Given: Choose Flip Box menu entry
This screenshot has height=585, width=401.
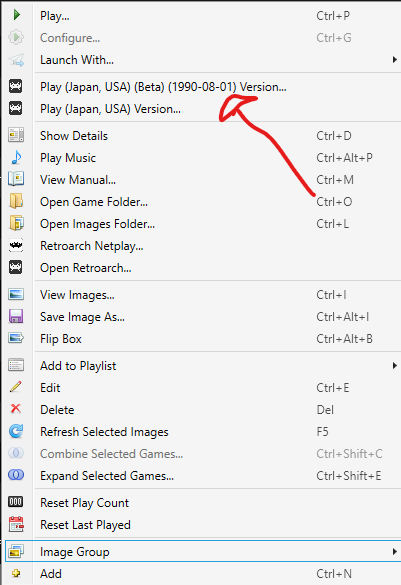Looking at the screenshot, I should pyautogui.click(x=61, y=339).
